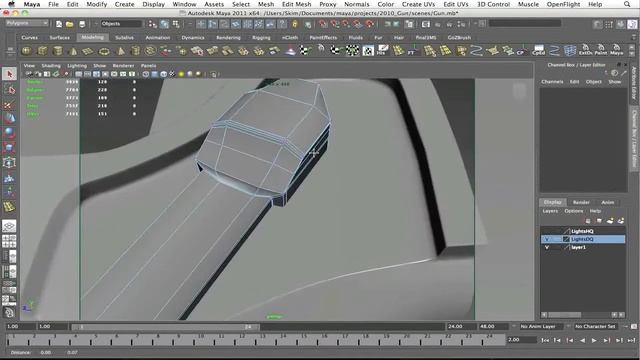The image size is (640, 360).
Task: Create a polygon cube from shelf
Action: click(42, 51)
